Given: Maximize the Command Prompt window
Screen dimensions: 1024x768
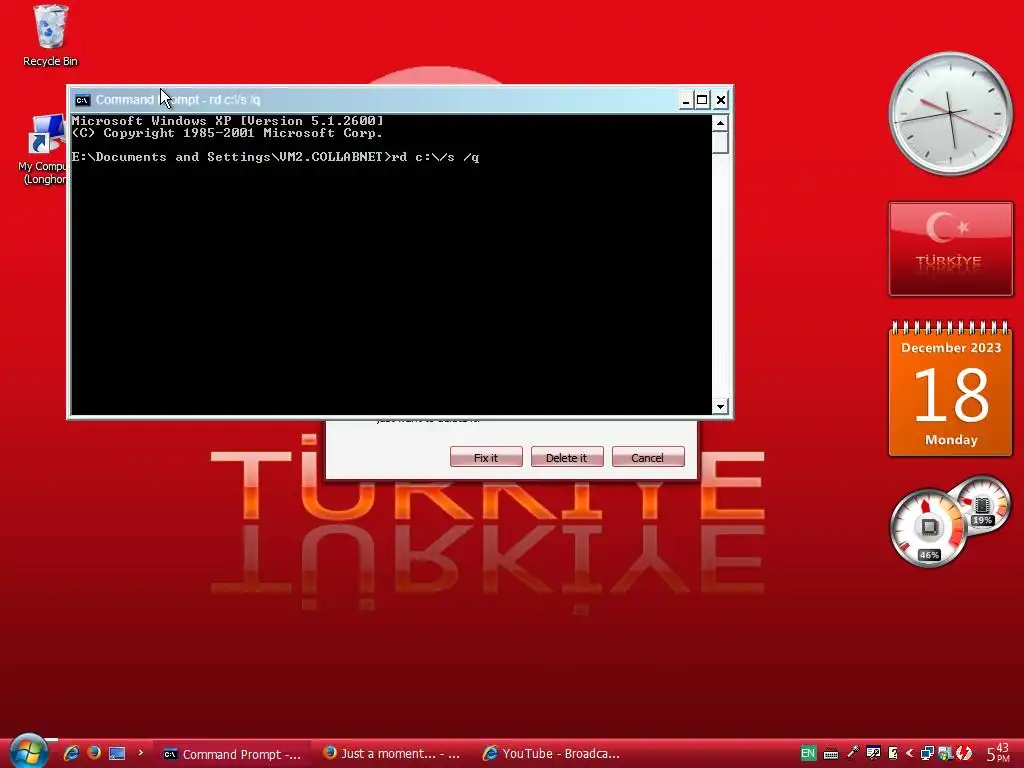Looking at the screenshot, I should pyautogui.click(x=702, y=100).
